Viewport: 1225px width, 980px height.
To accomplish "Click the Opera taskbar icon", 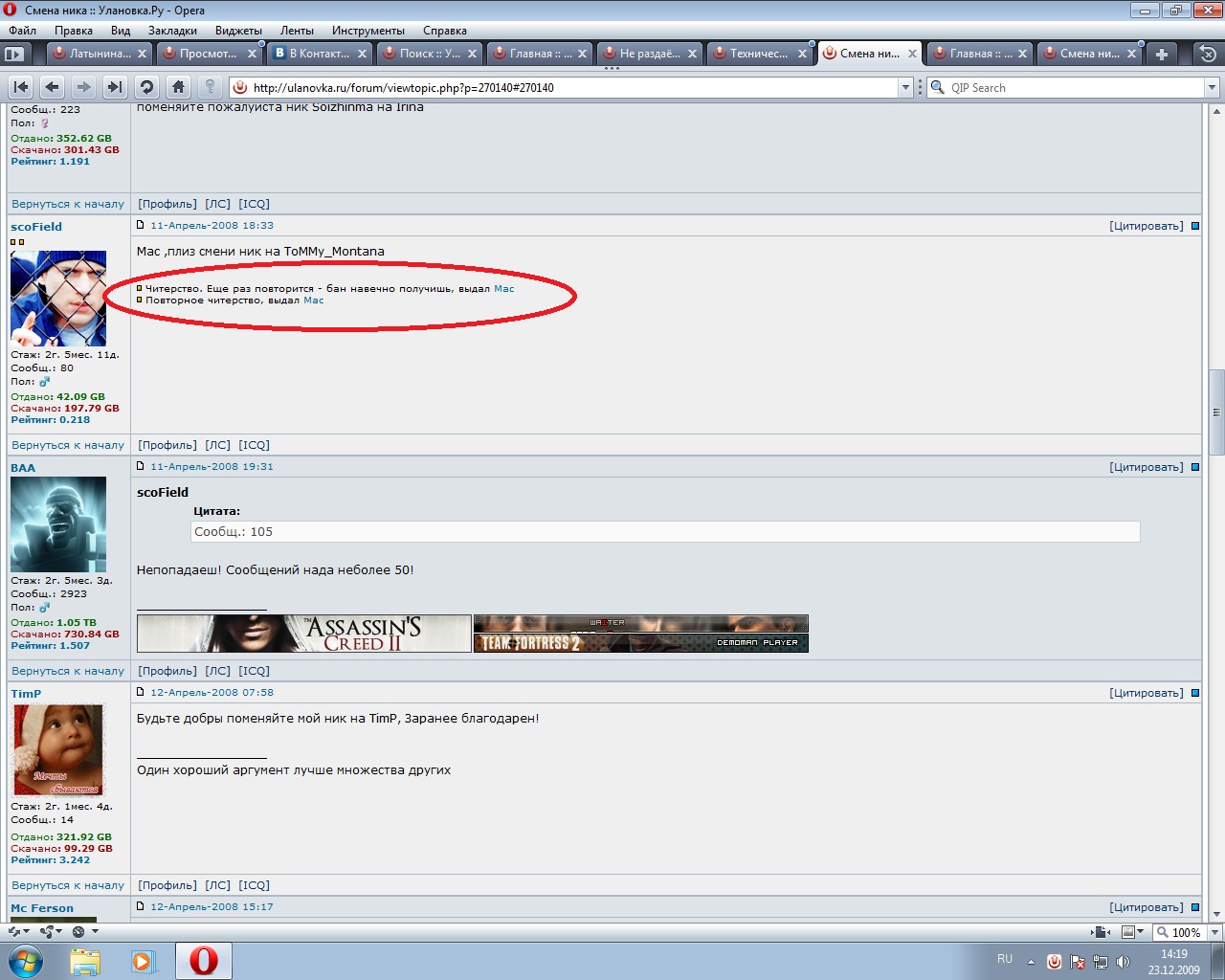I will click(x=203, y=961).
